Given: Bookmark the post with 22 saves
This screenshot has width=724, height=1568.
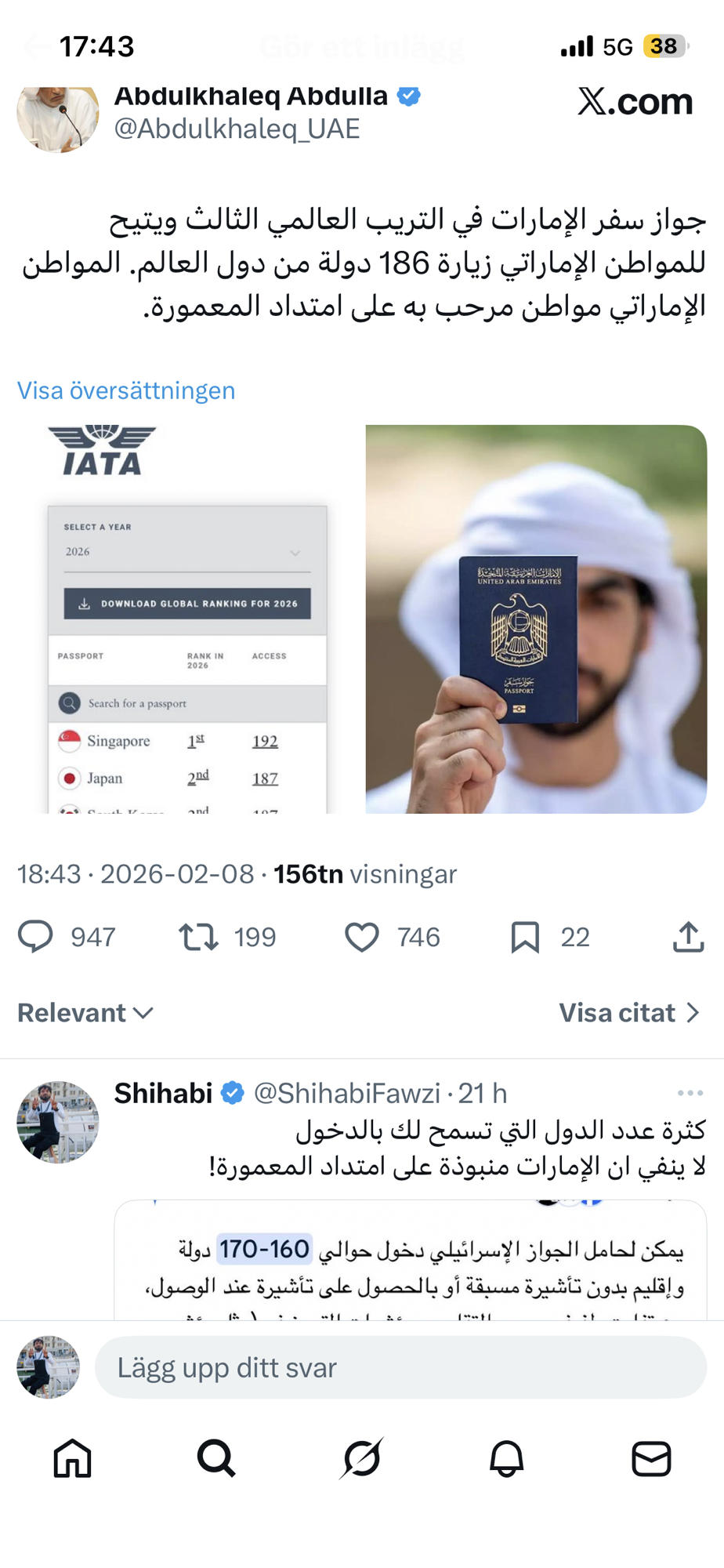Looking at the screenshot, I should click(525, 937).
